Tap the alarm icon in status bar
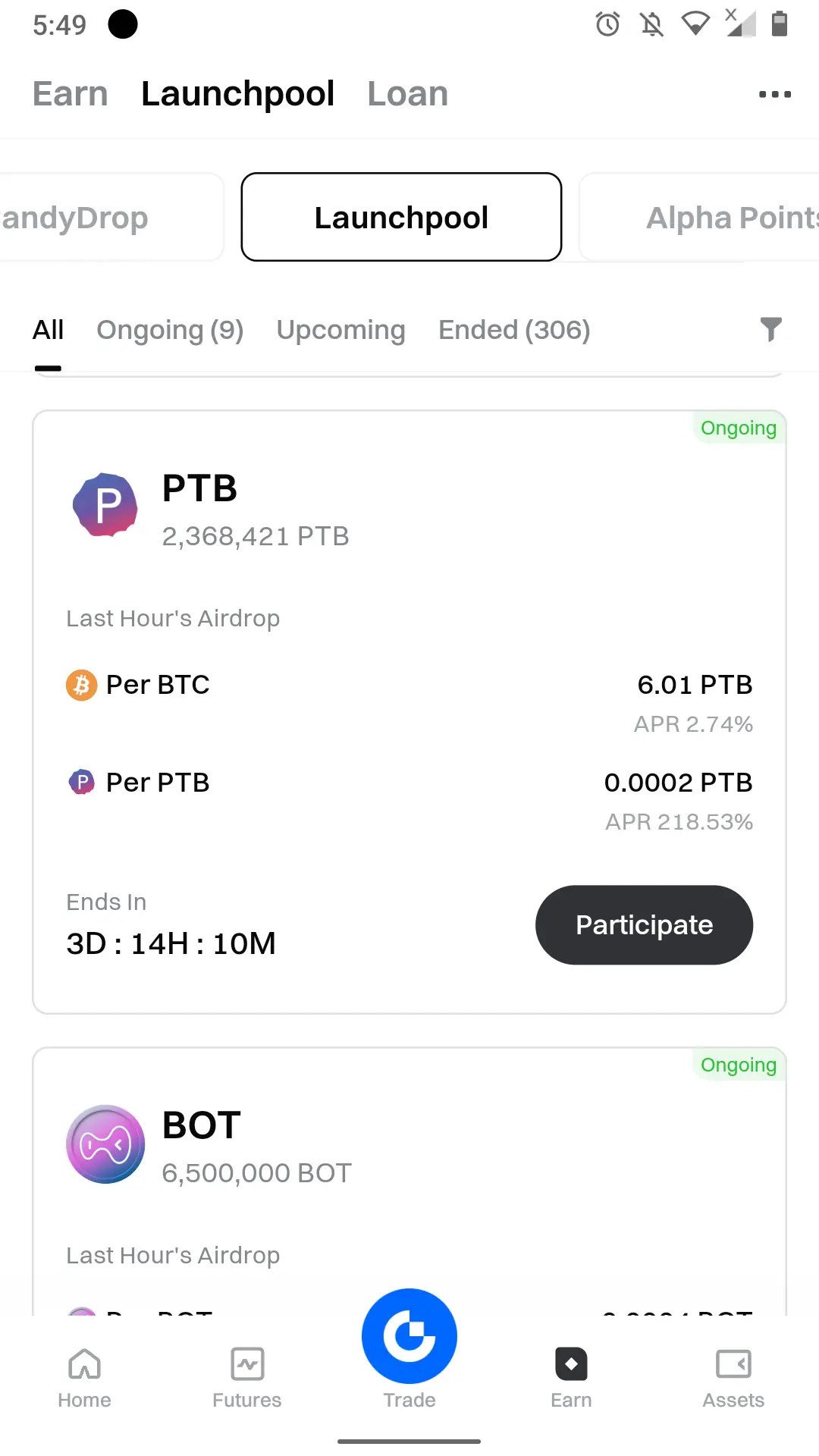The height and width of the screenshot is (1456, 819). click(607, 24)
